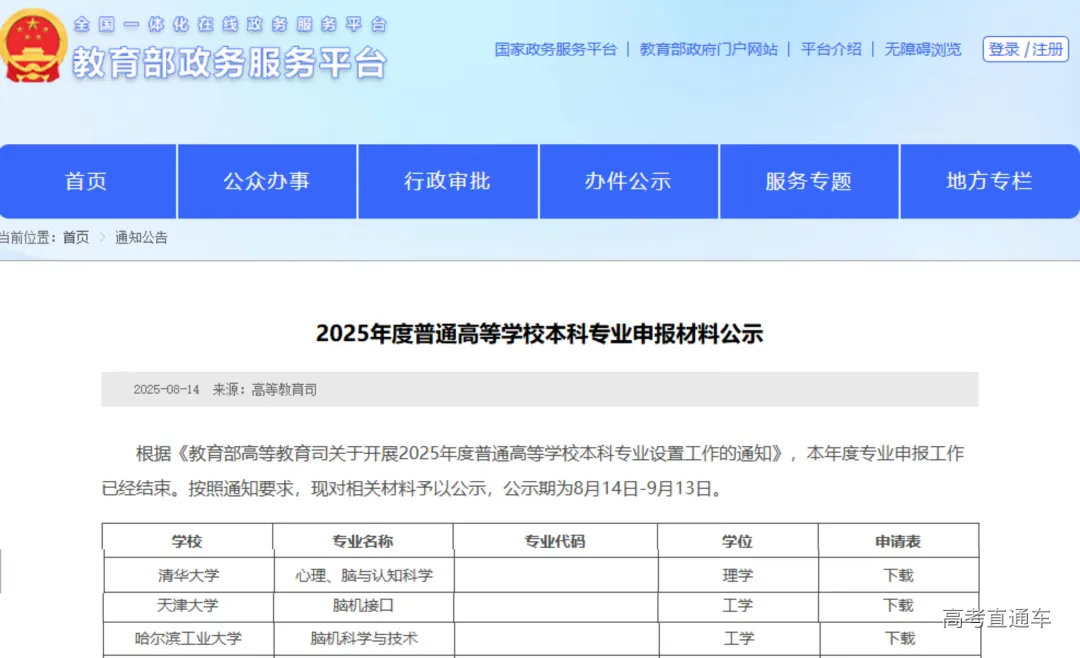1080x658 pixels.
Task: Click the national emblem logo
Action: 35,44
